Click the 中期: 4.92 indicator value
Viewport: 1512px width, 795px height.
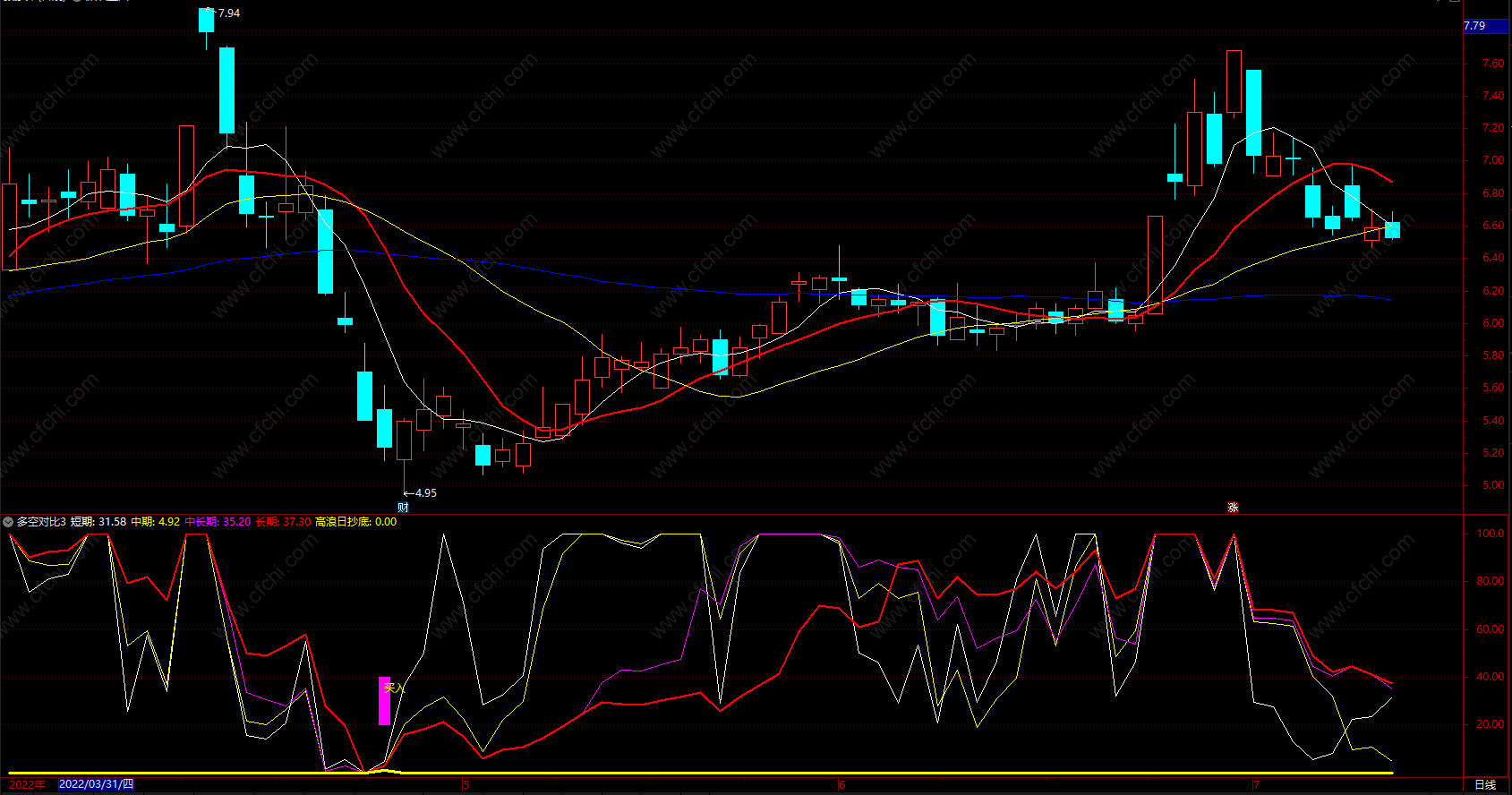156,522
